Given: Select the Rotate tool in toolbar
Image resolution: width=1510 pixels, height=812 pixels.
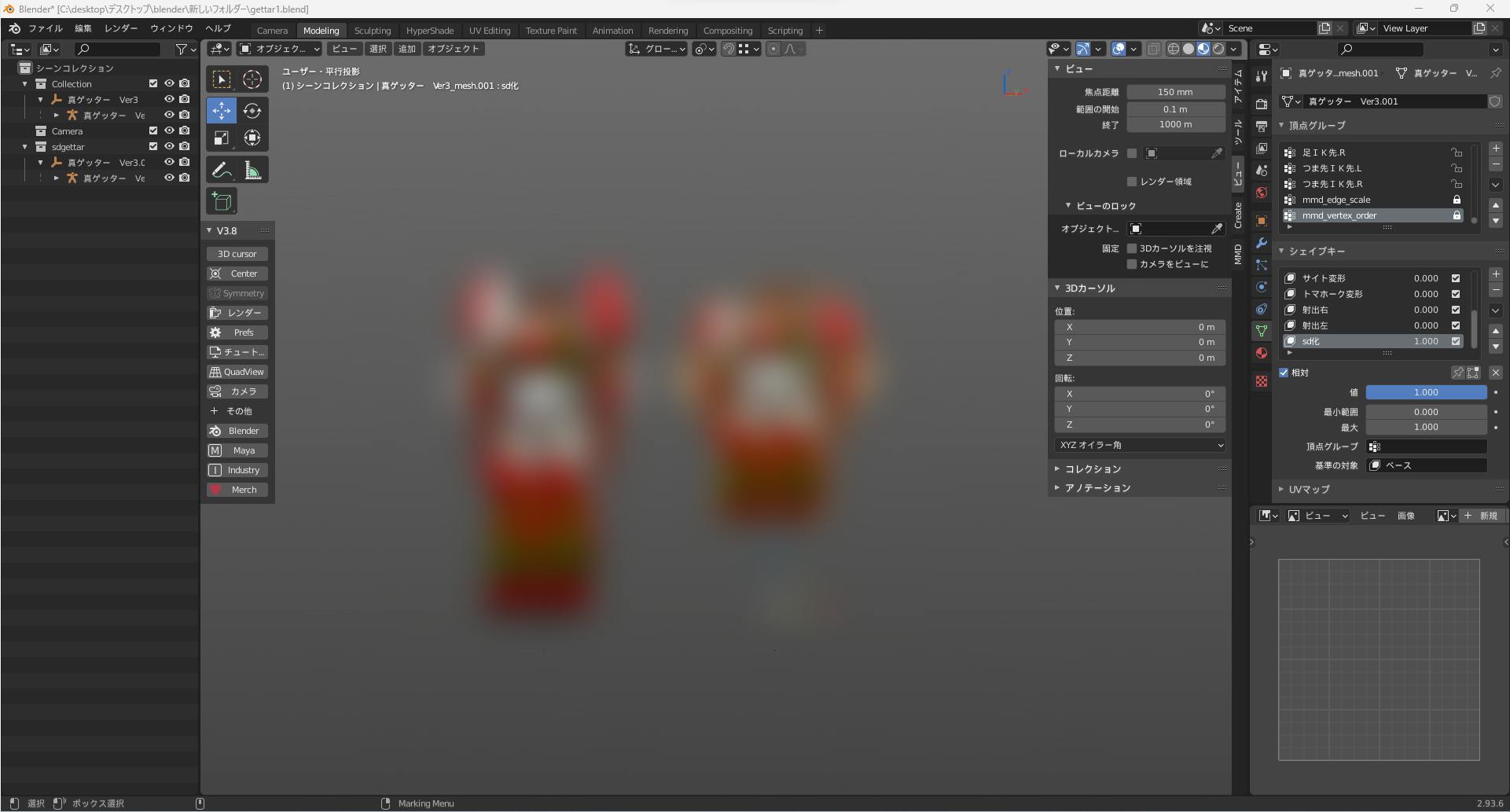Looking at the screenshot, I should coord(252,111).
